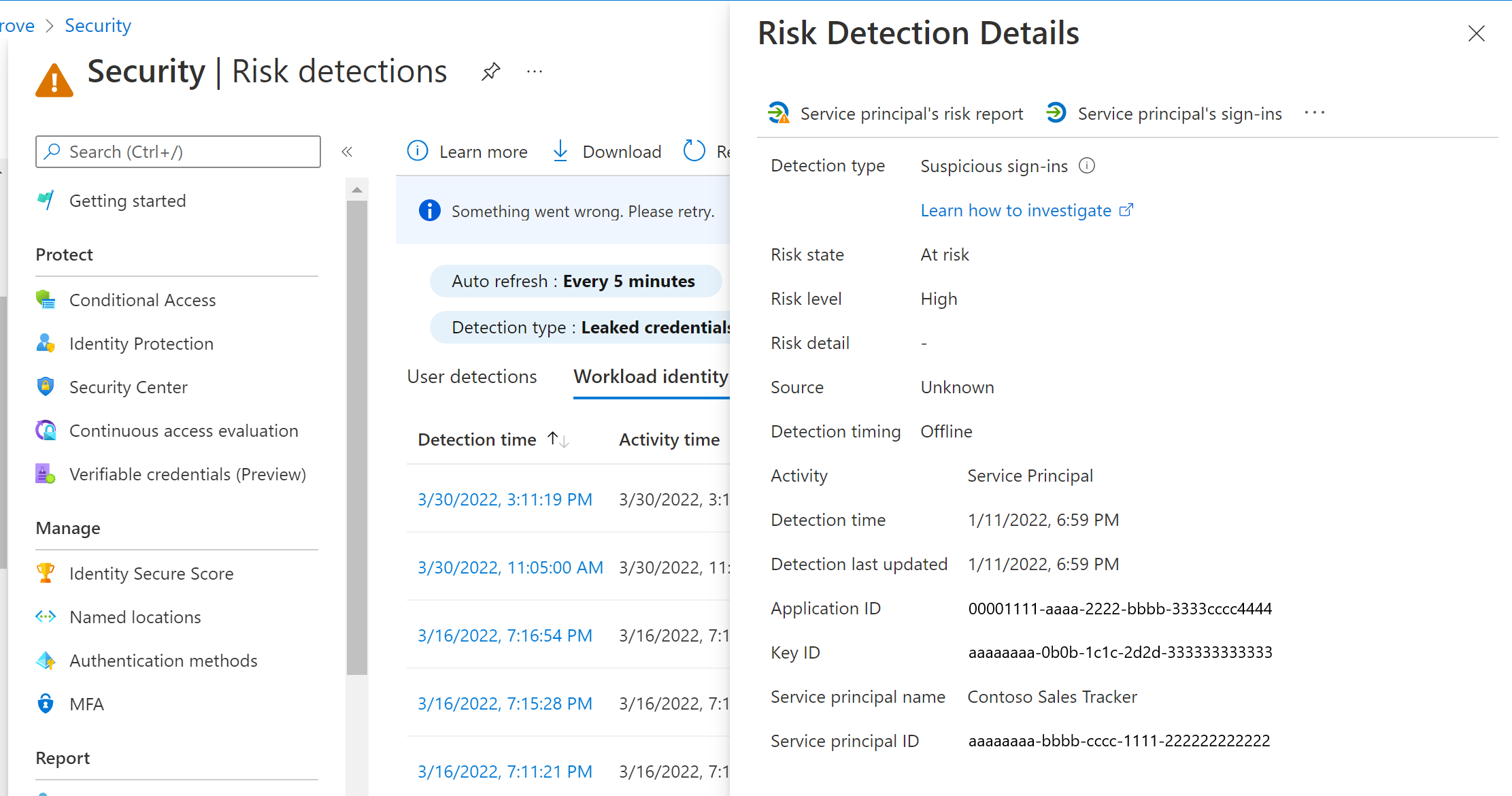Switch to User detections tab
The height and width of the screenshot is (796, 1512).
tap(471, 376)
